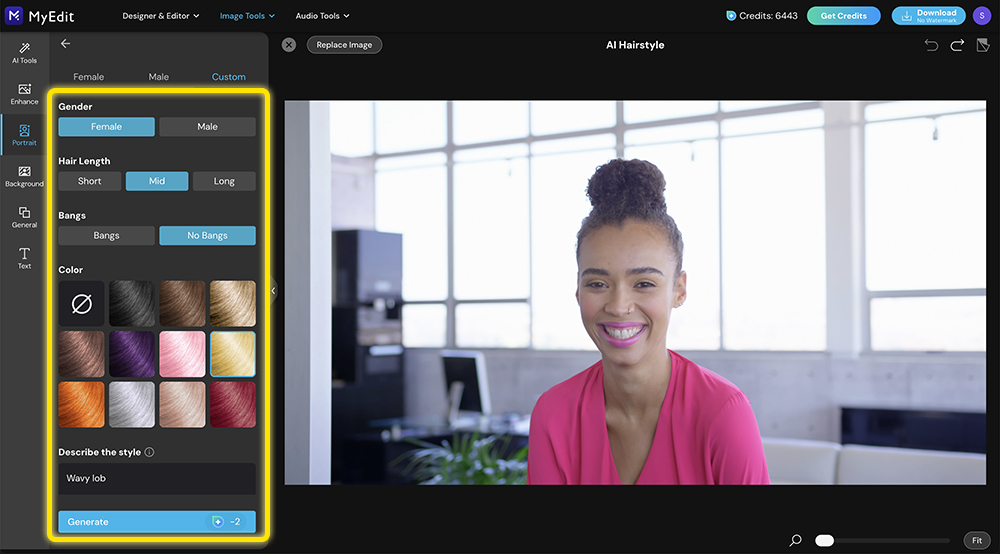This screenshot has width=1000, height=554.
Task: Click the Get Credits button
Action: 843,16
